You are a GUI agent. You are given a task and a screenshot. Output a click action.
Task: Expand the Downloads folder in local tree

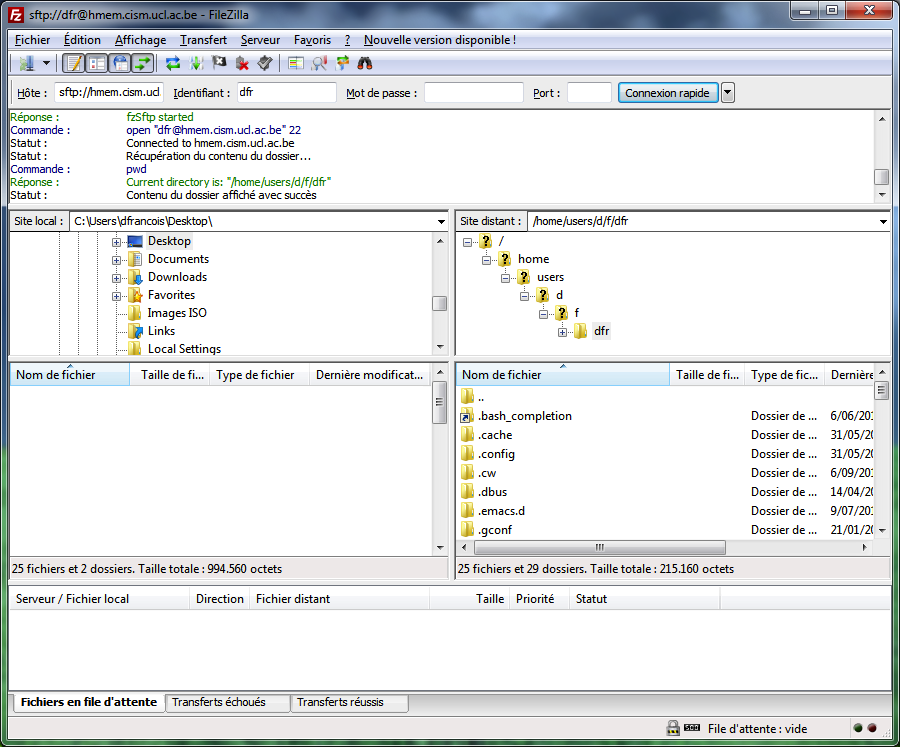(x=117, y=278)
